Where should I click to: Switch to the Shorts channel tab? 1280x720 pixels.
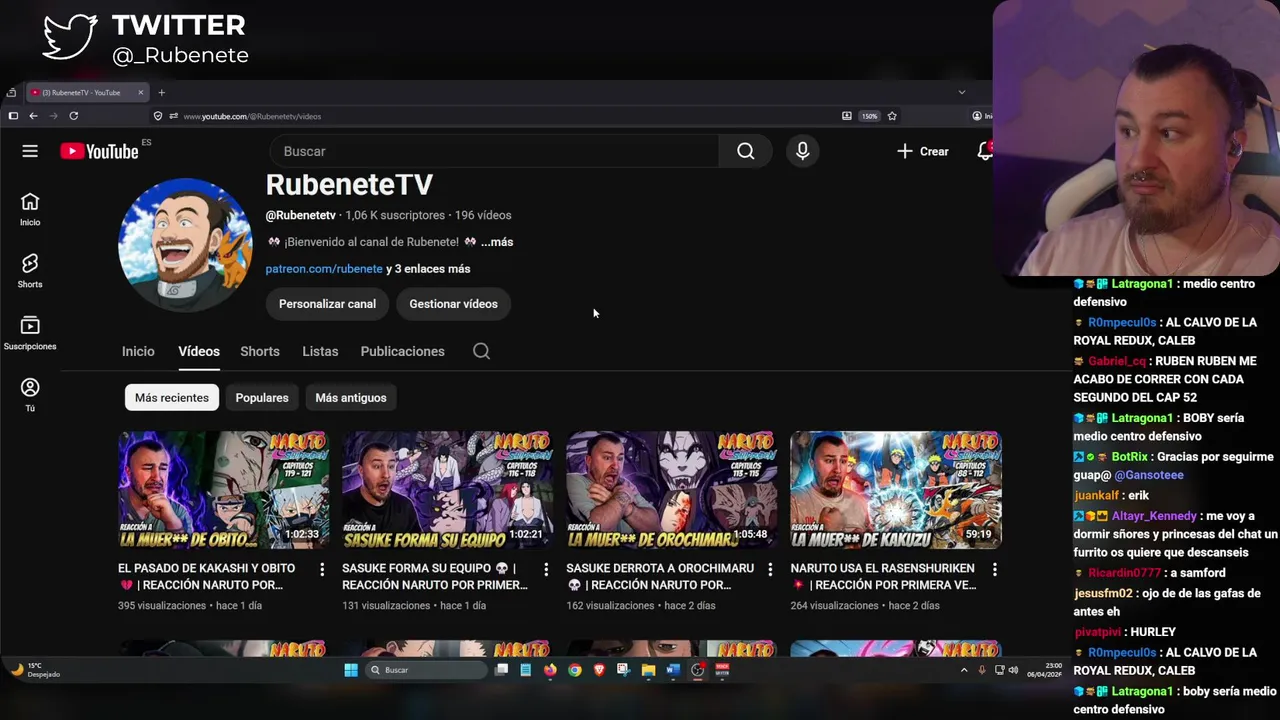(x=260, y=351)
